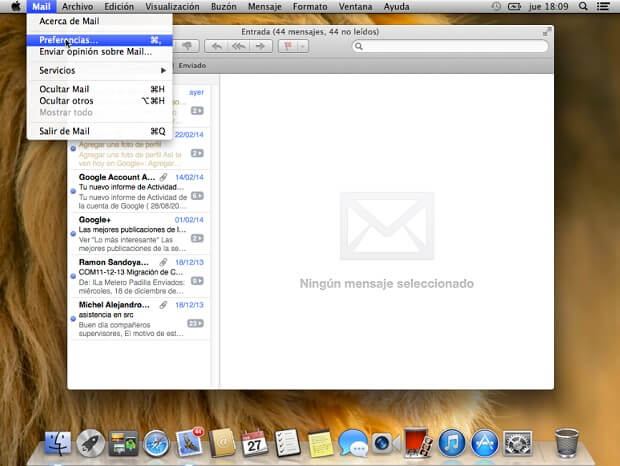Choose Salir de Mail
620x466 pixels.
coord(100,131)
